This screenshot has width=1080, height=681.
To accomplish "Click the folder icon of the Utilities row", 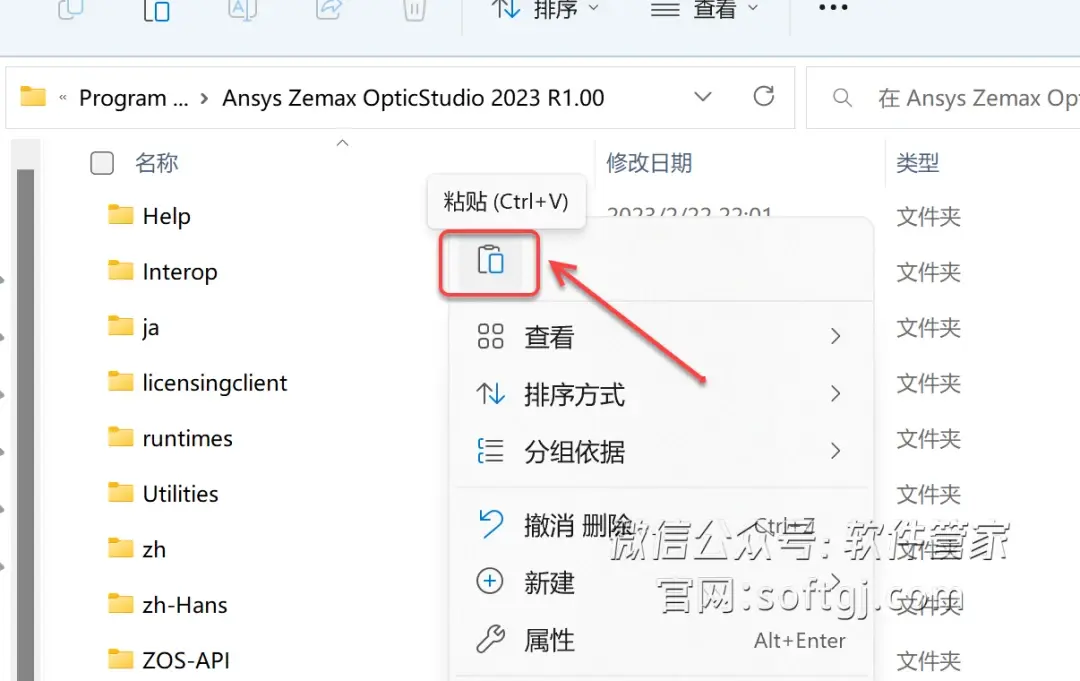I will click(121, 493).
